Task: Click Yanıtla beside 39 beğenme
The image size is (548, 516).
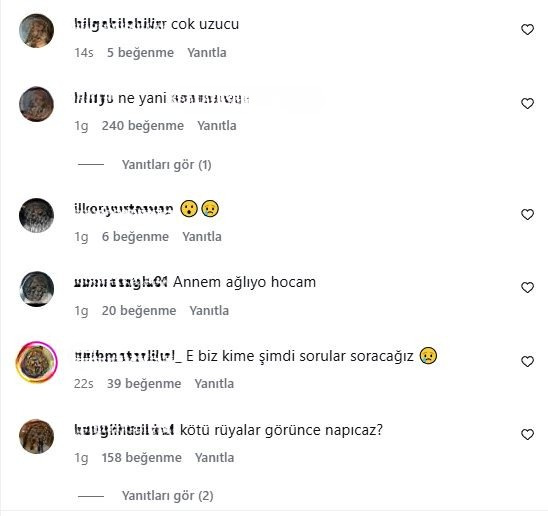Action: (x=214, y=384)
